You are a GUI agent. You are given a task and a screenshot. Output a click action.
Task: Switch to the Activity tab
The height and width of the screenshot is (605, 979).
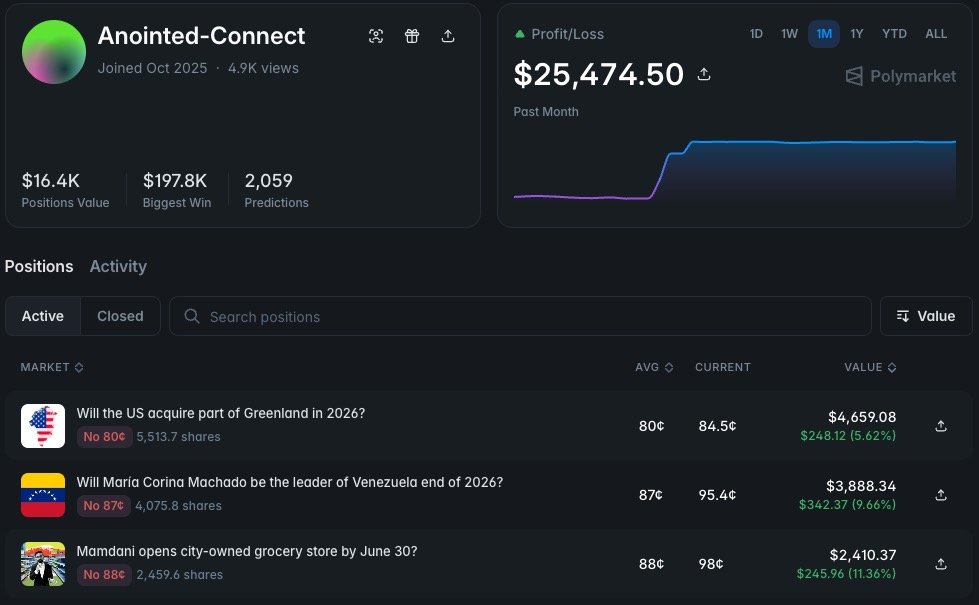pos(118,267)
